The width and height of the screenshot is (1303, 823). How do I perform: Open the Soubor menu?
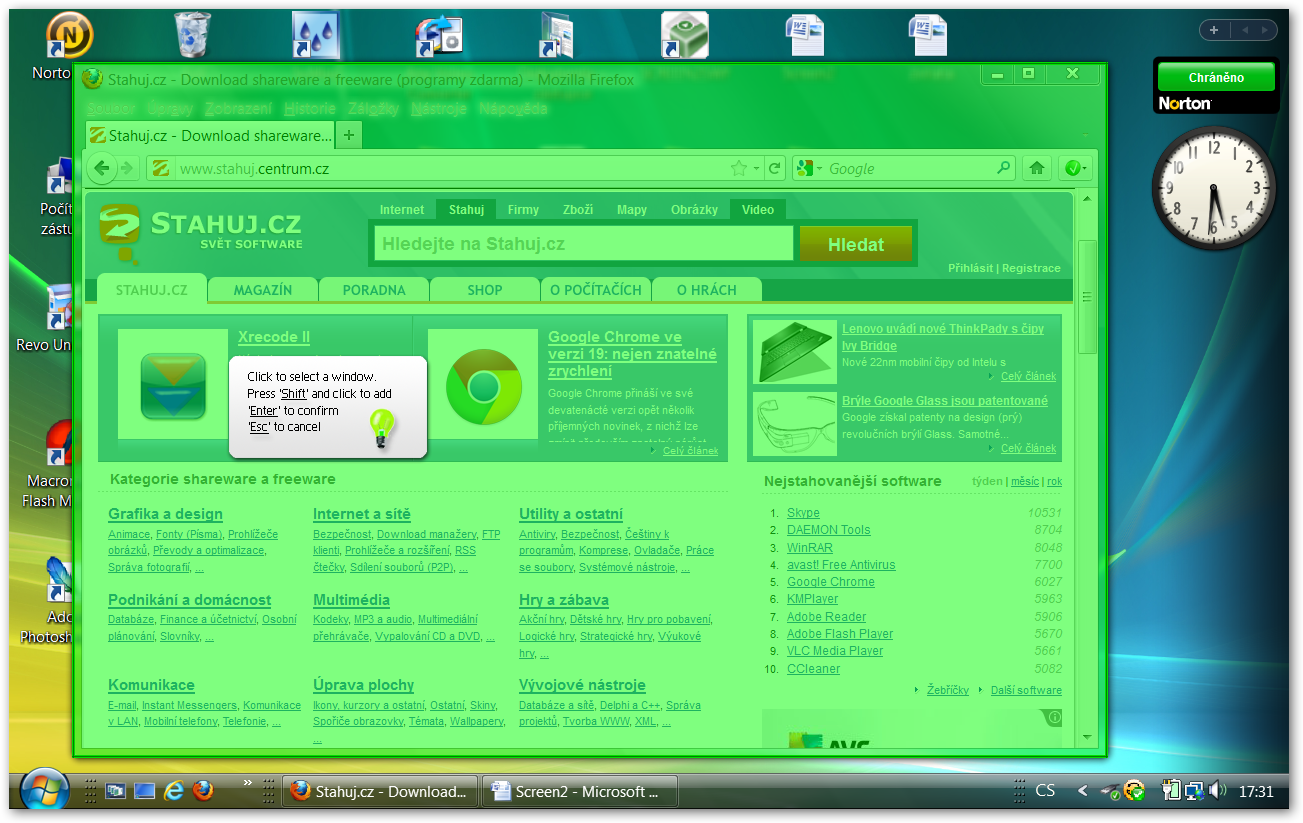click(110, 108)
